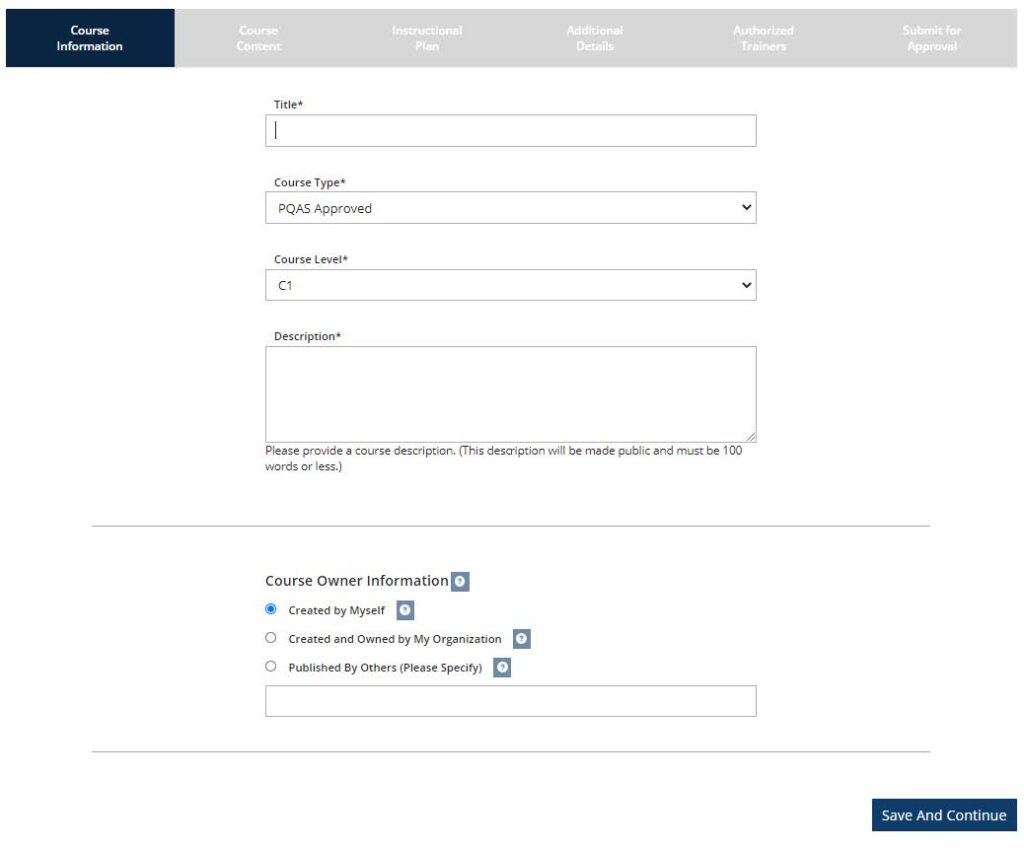View help for Created and Owned by My Organization
Image resolution: width=1024 pixels, height=848 pixels.
click(x=520, y=638)
